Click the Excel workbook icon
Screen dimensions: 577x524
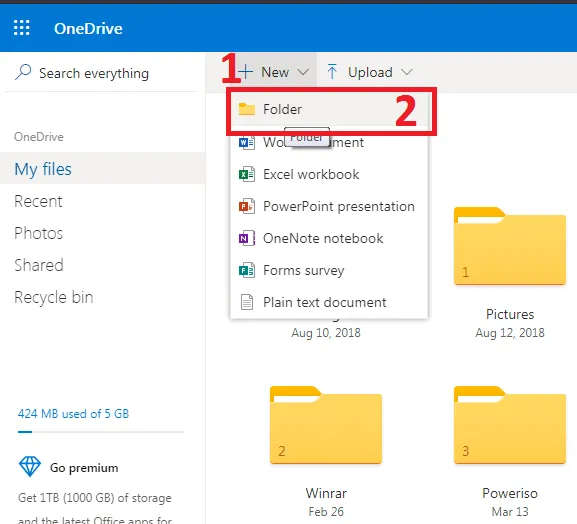click(247, 174)
